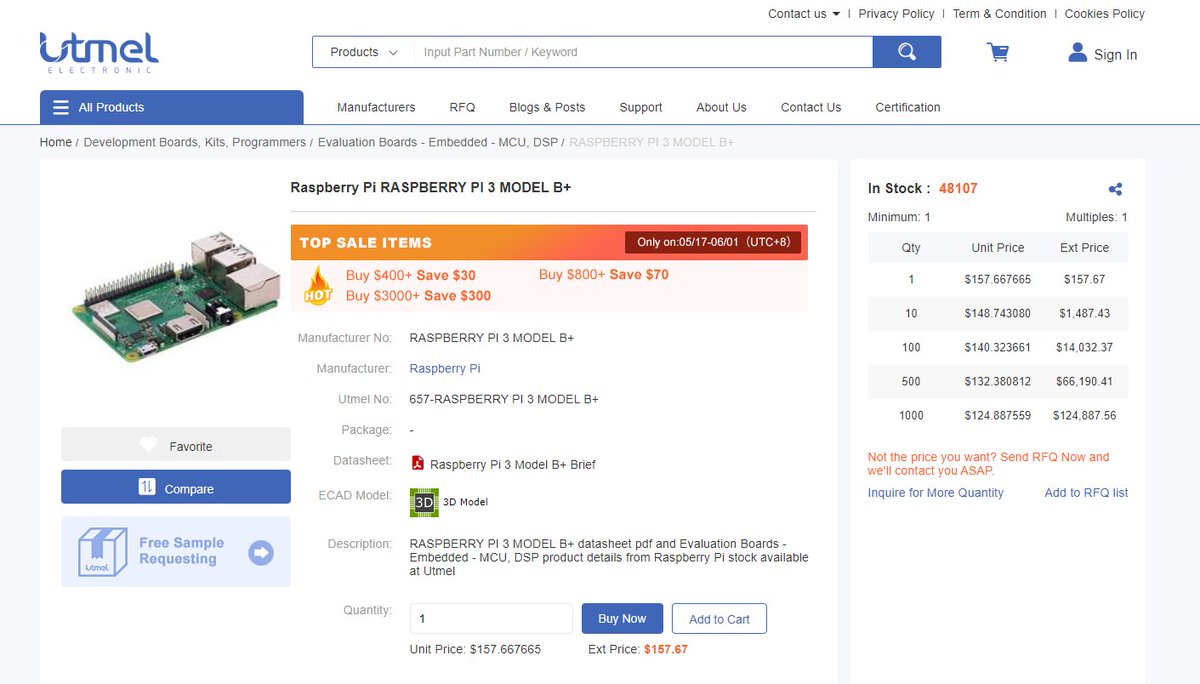
Task: Click the magnifier search button
Action: pyautogui.click(x=907, y=52)
